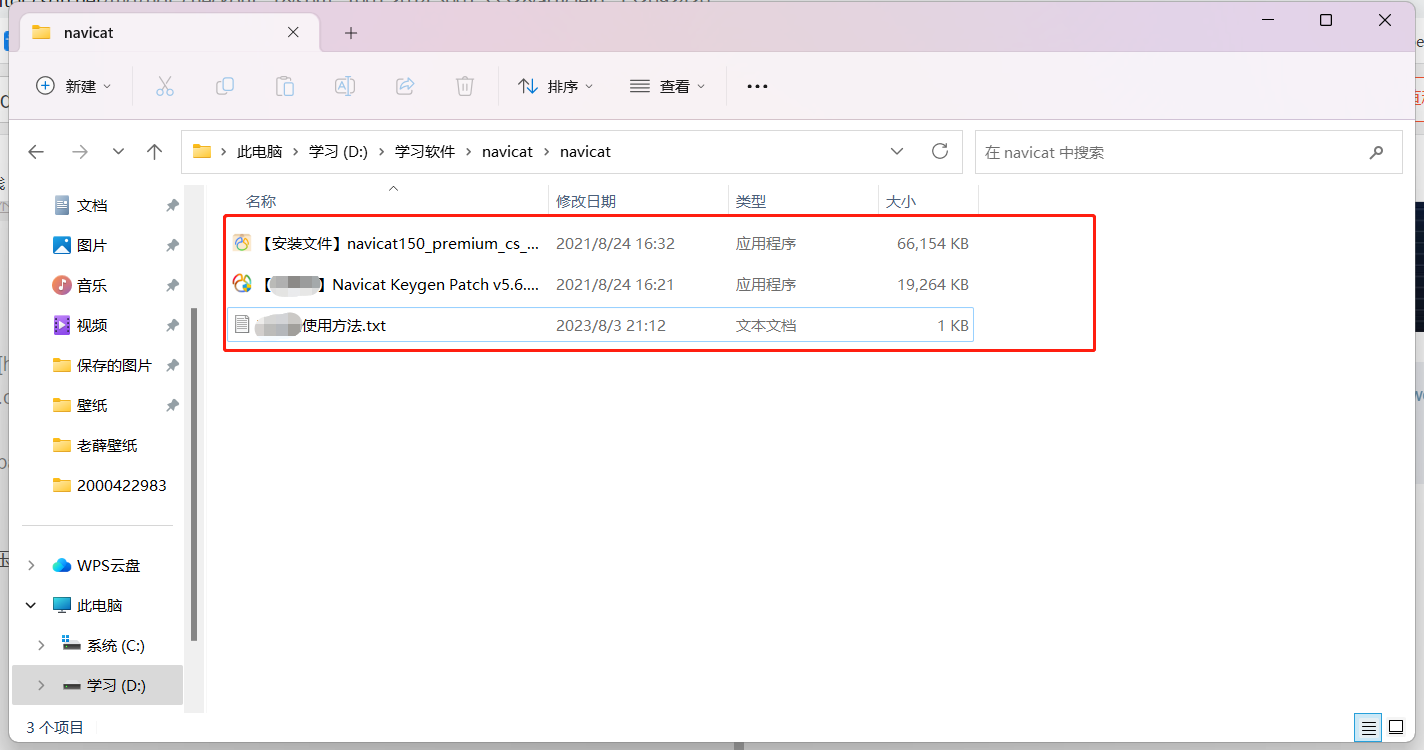Click the 在 navicat 中搜索 search box
Image resolution: width=1424 pixels, height=750 pixels.
pos(1170,152)
